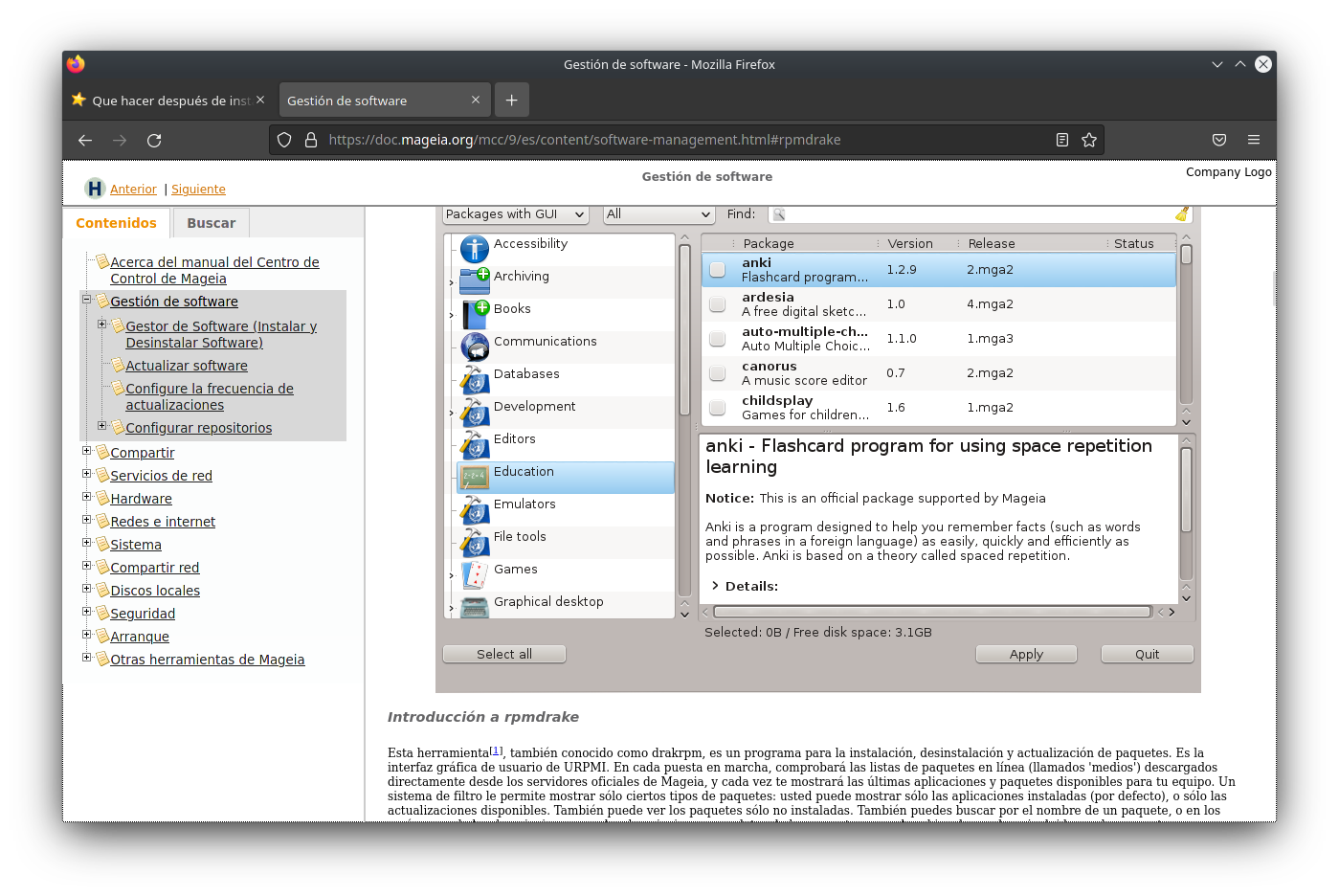Image resolution: width=1339 pixels, height=896 pixels.
Task: Open the Pocket save icon
Action: click(x=1219, y=140)
